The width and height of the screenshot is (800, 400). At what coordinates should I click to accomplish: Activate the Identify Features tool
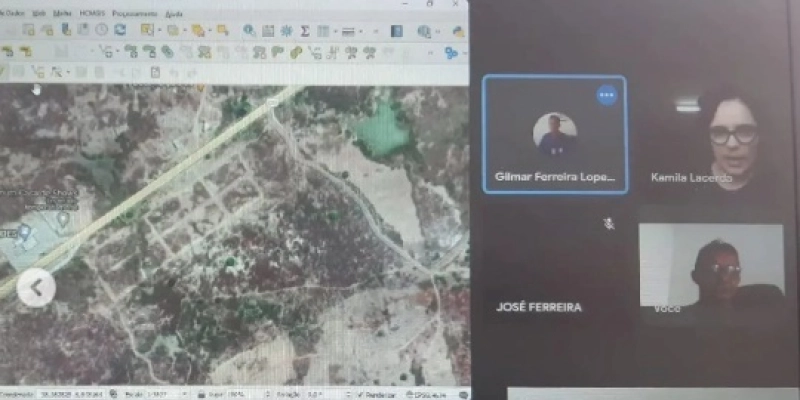coord(249,31)
